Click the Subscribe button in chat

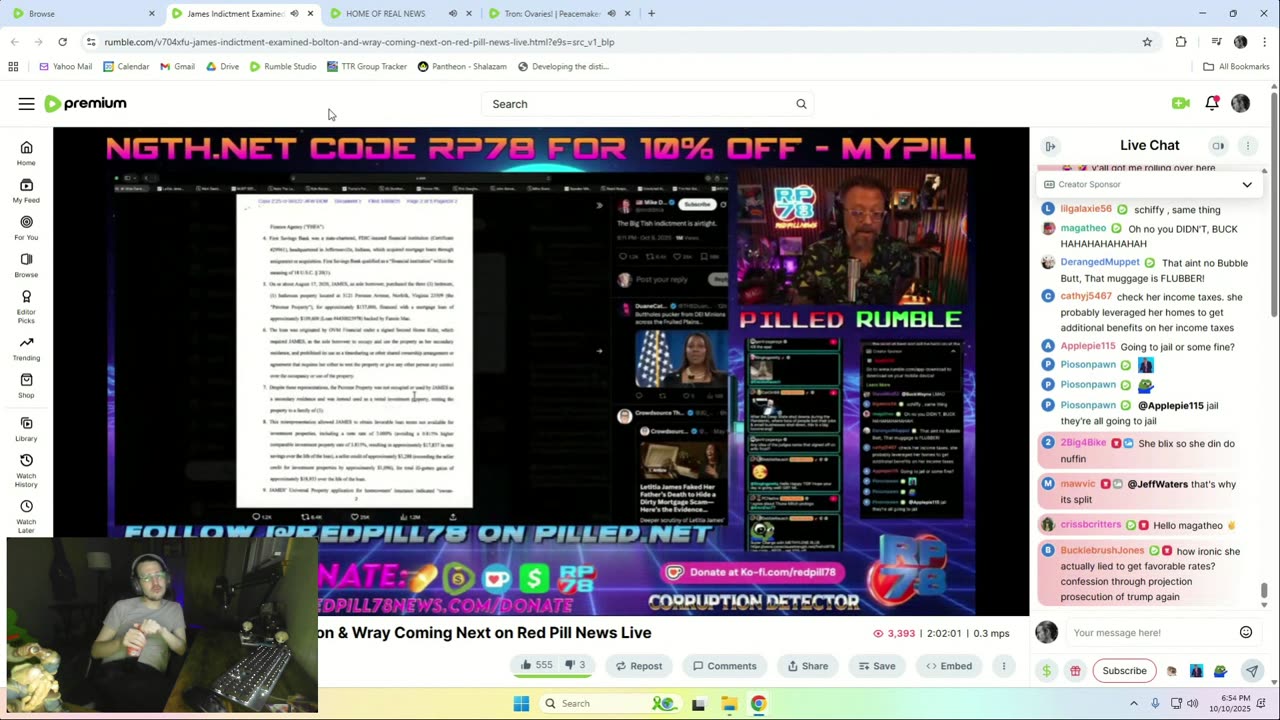(x=1124, y=671)
